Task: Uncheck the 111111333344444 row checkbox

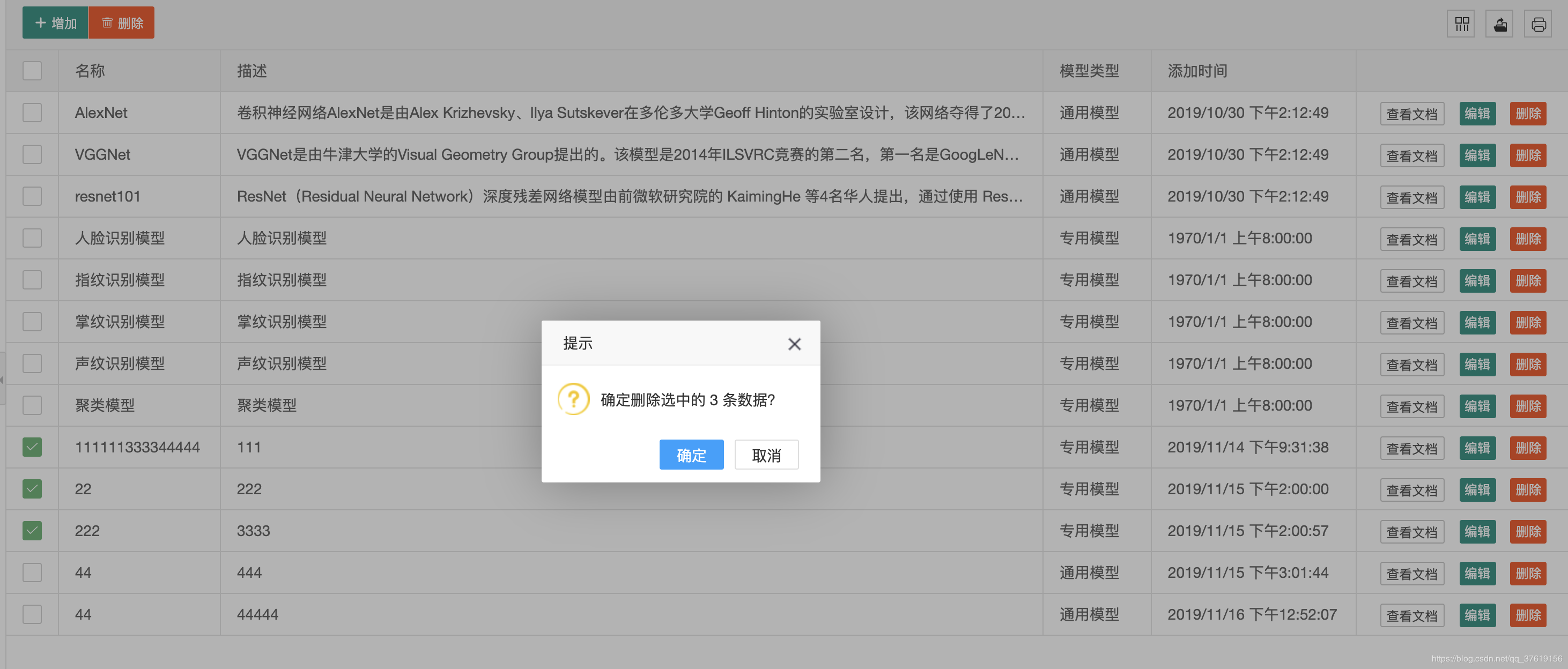Action: click(x=32, y=447)
